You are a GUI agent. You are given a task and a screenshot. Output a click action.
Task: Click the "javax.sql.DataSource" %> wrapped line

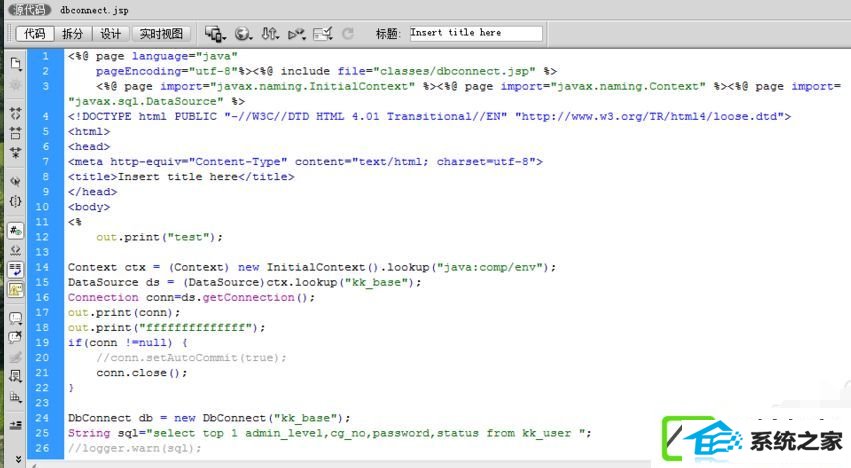click(156, 102)
